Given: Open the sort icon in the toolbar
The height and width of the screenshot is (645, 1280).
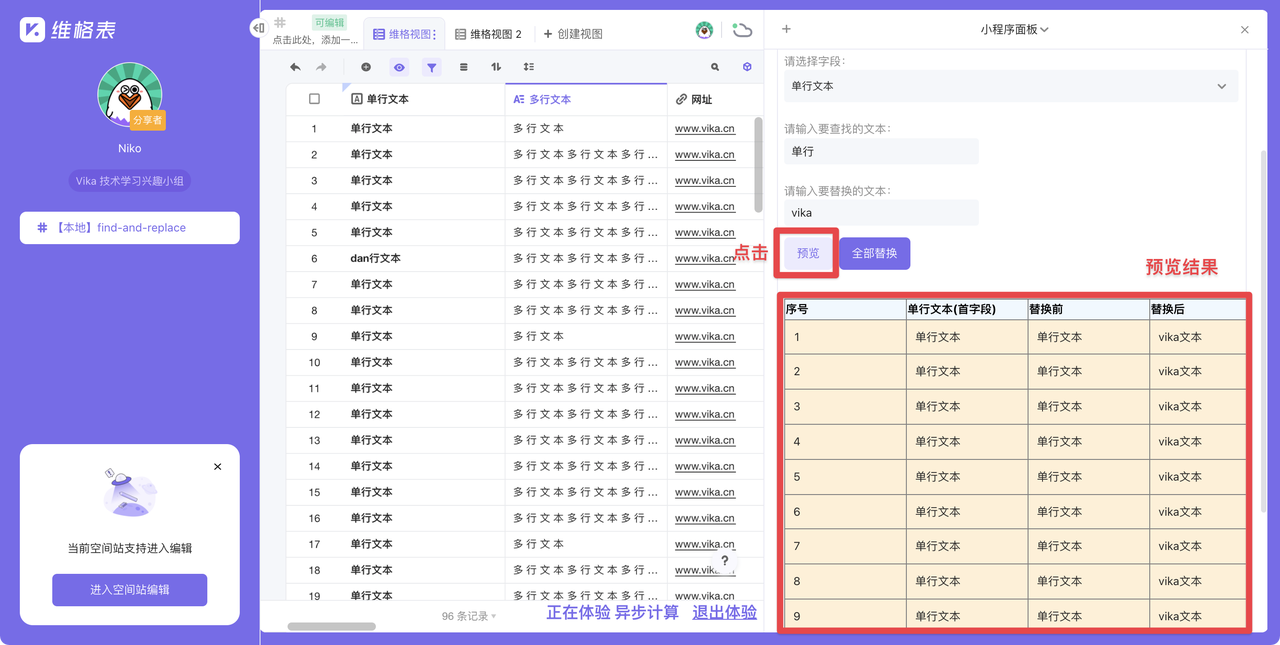Looking at the screenshot, I should point(497,66).
